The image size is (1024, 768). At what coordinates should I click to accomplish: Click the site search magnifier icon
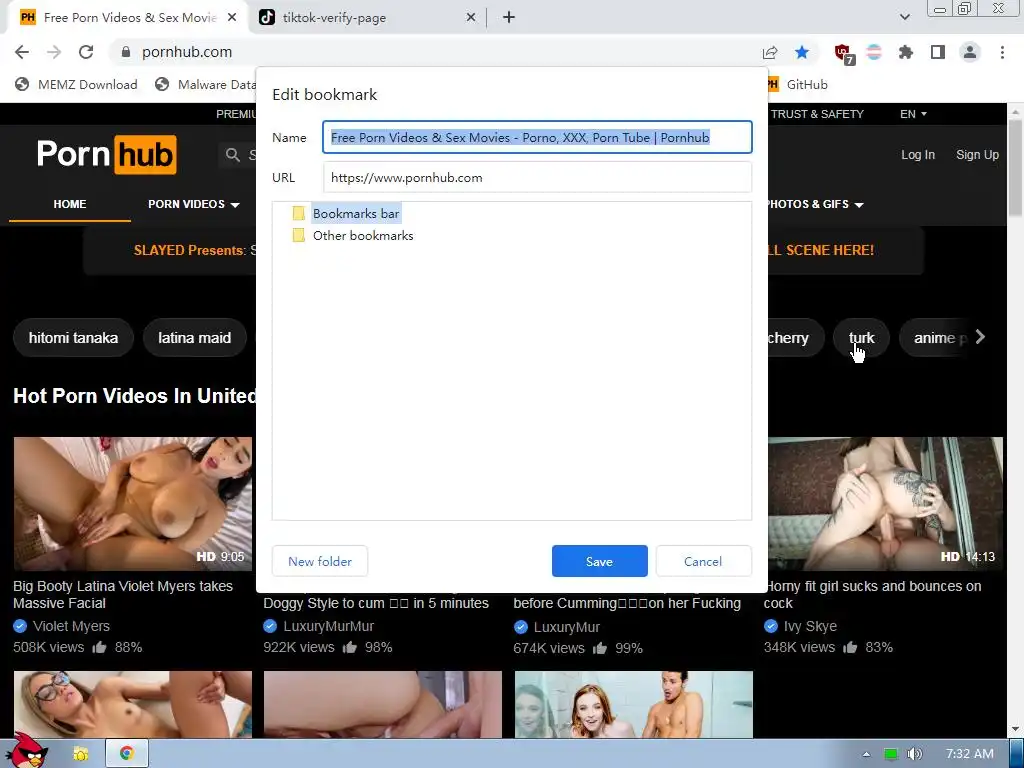click(232, 155)
